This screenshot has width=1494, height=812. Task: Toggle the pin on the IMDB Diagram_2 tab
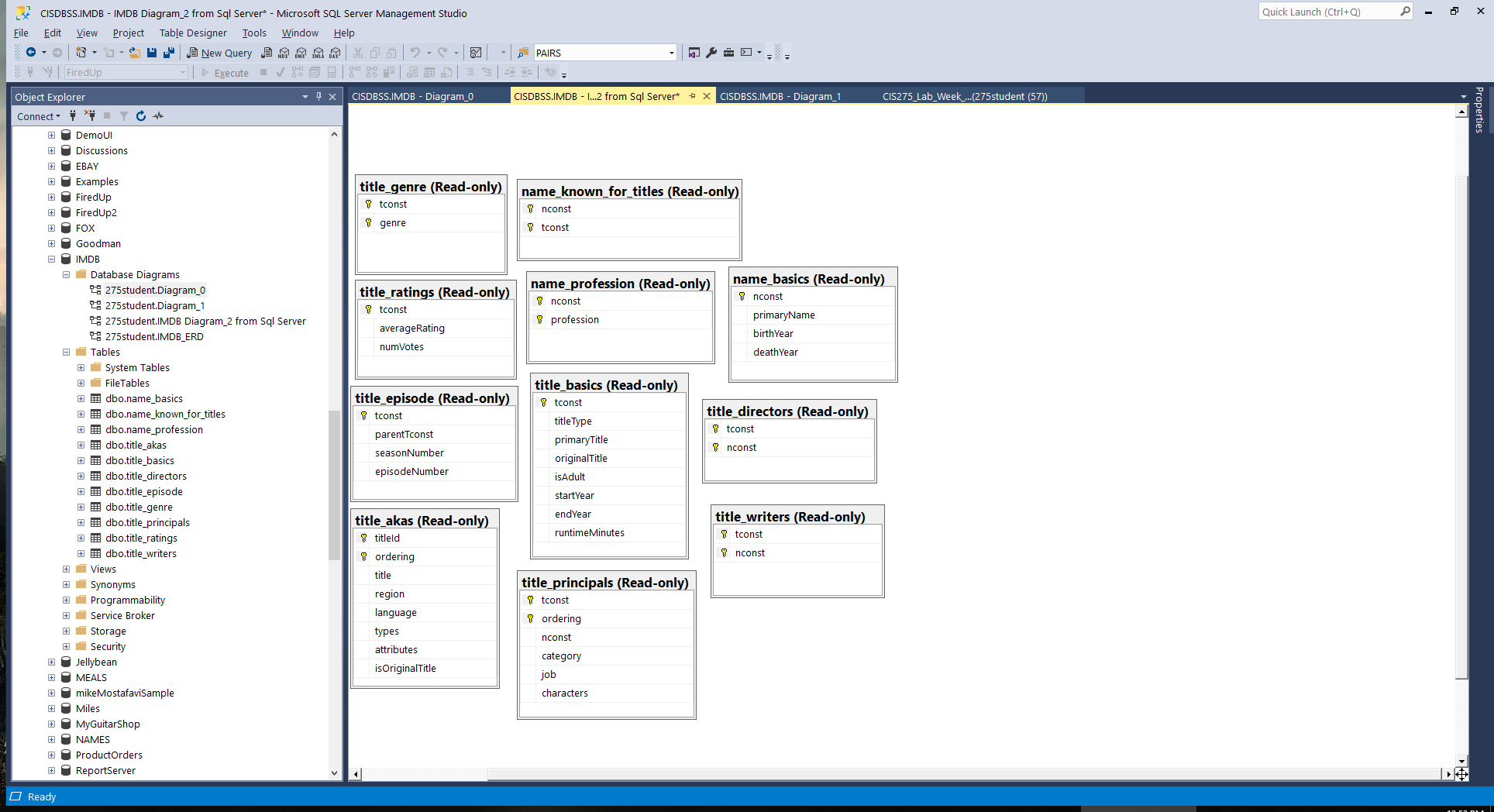pyautogui.click(x=692, y=96)
